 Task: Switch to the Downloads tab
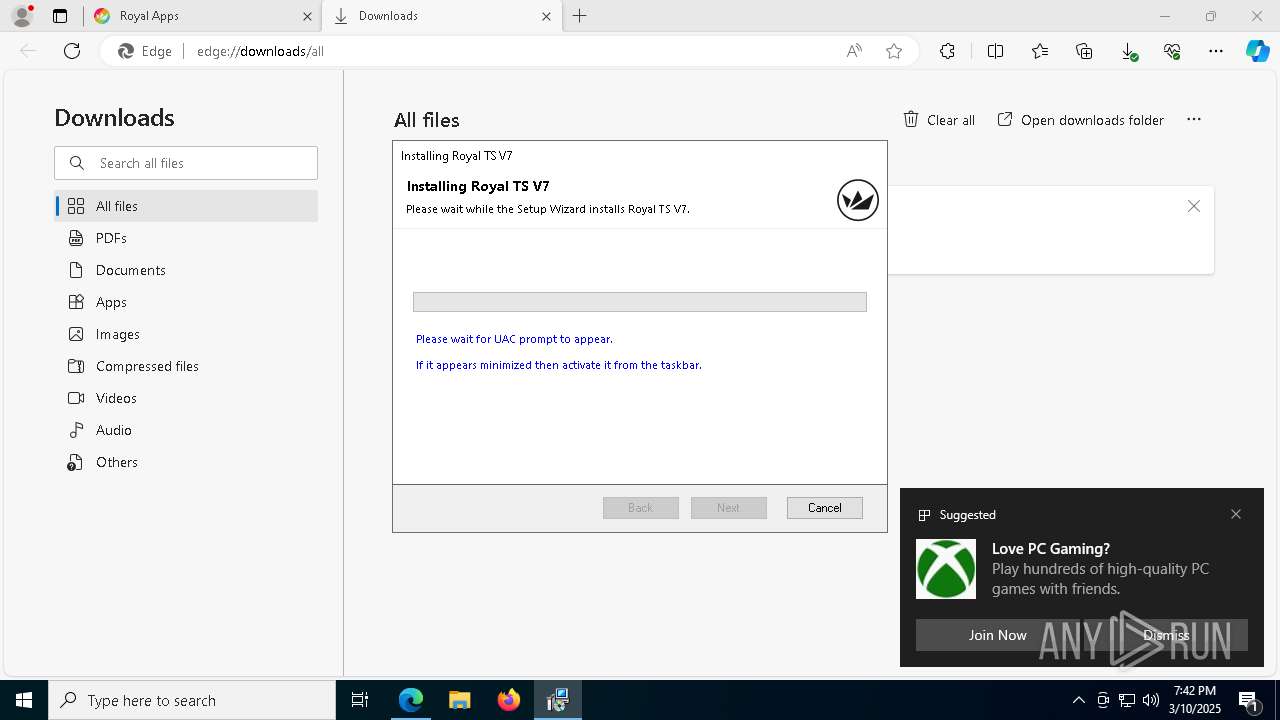click(x=442, y=16)
